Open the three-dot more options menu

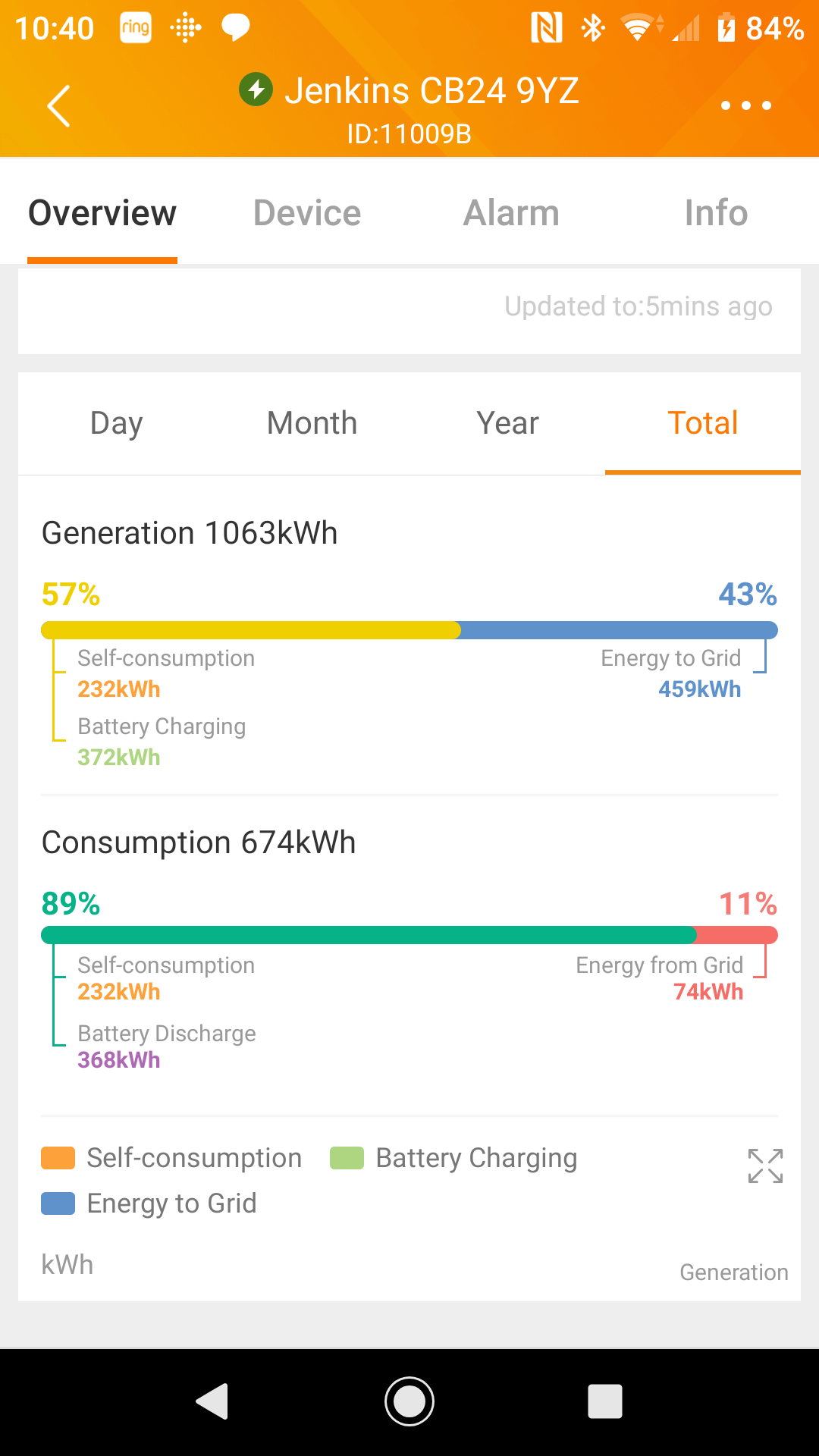pos(746,105)
